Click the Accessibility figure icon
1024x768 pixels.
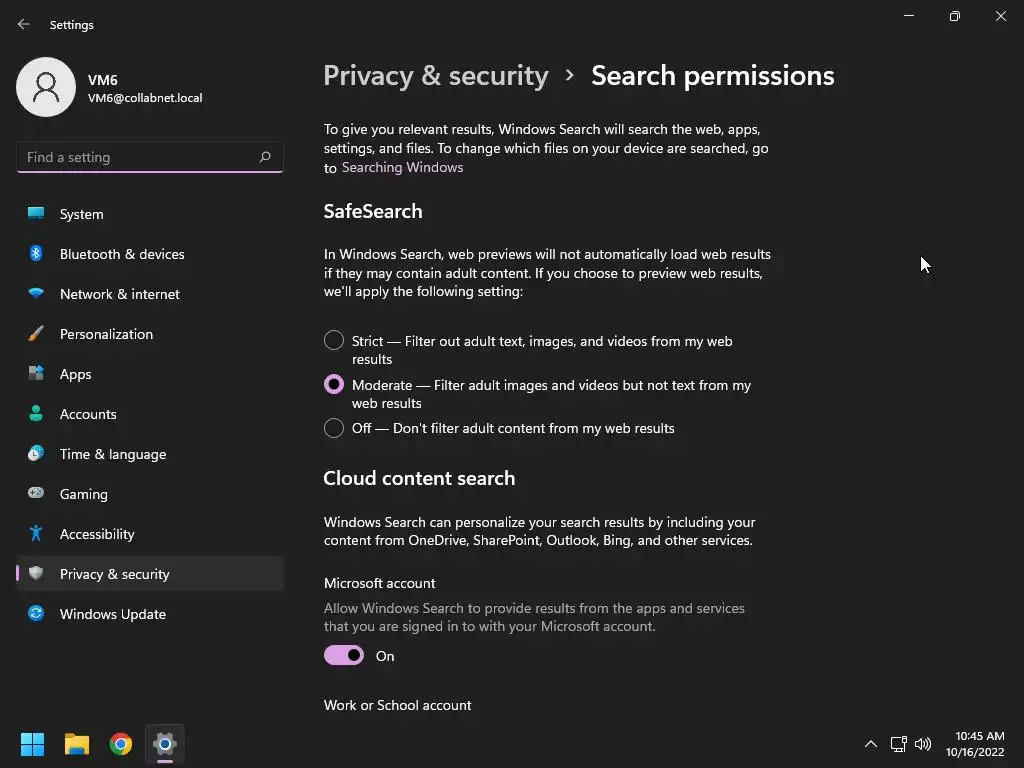click(36, 534)
